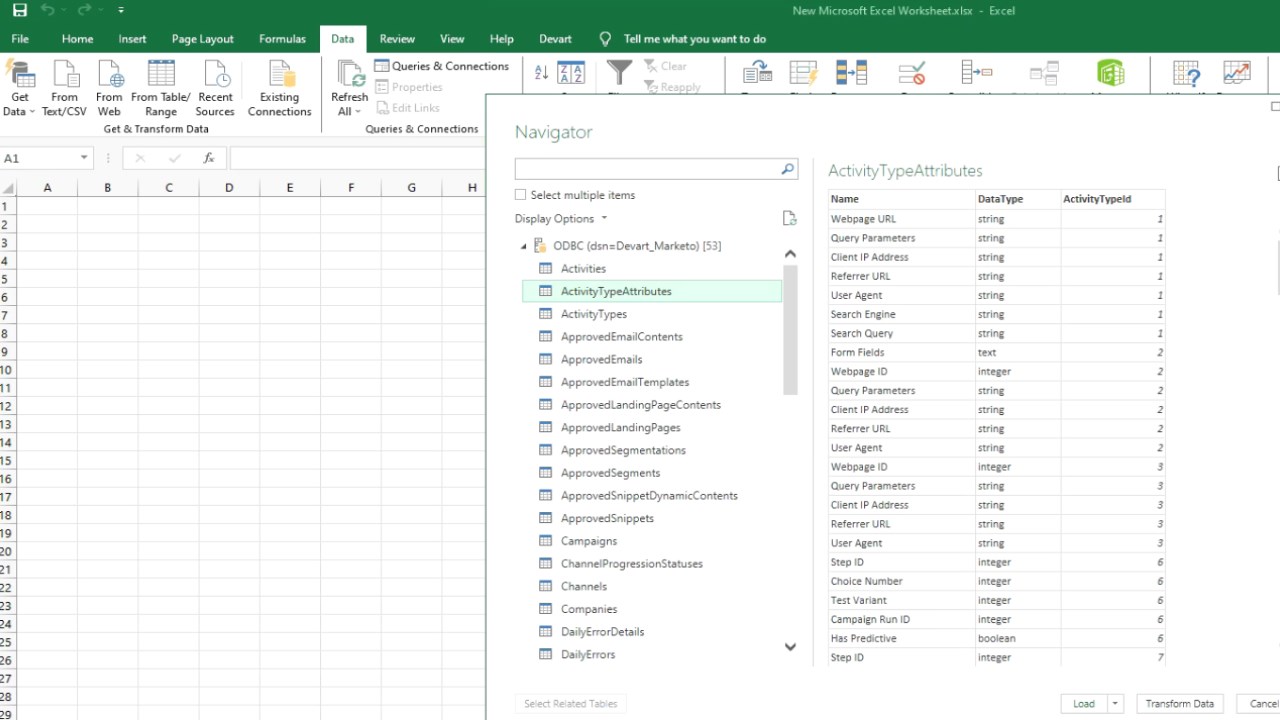The image size is (1280, 720).
Task: Select the worksheet cell A1
Action: pos(47,206)
